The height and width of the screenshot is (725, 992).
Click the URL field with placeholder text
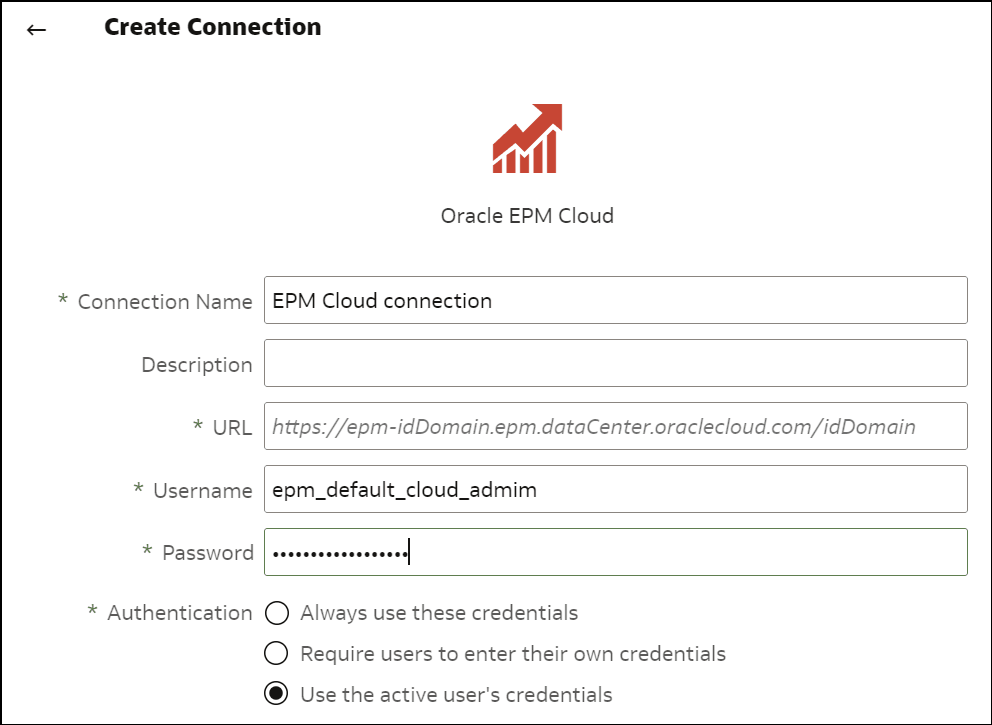coord(616,426)
